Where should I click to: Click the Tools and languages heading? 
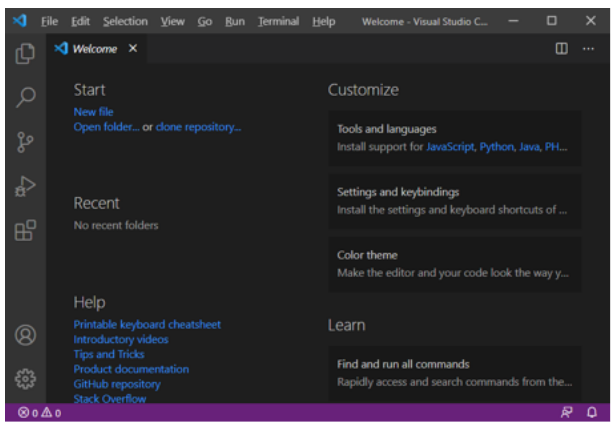pos(387,129)
